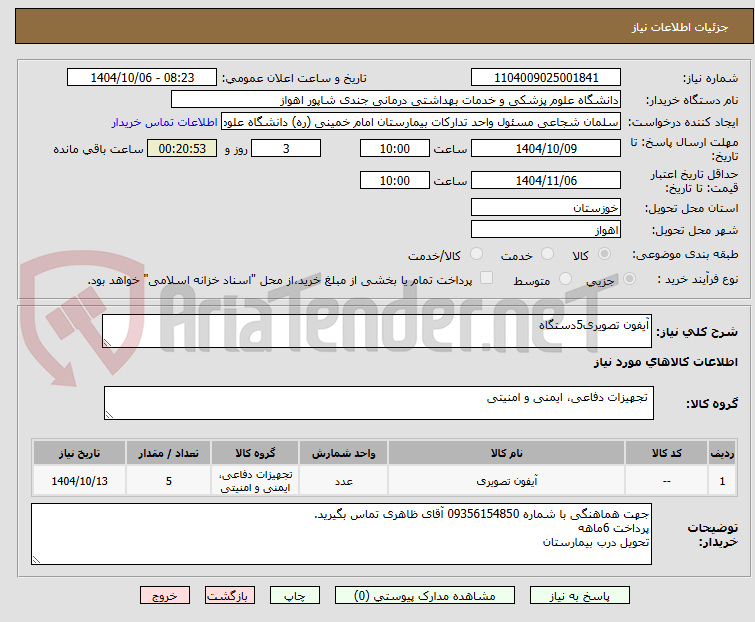The image size is (755, 622).
Task: Select the 'کالا/خدمت' radio button
Action: pos(476,254)
